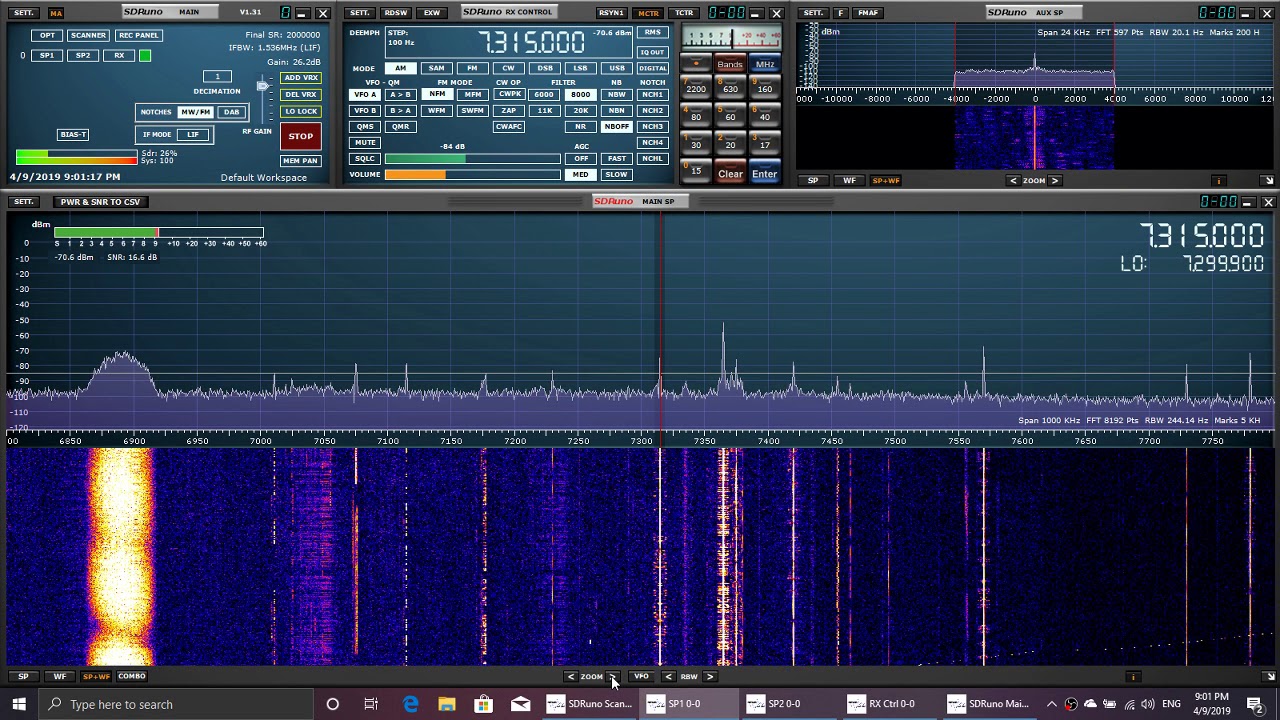Click the decimation value box
The height and width of the screenshot is (720, 1280).
[x=217, y=76]
